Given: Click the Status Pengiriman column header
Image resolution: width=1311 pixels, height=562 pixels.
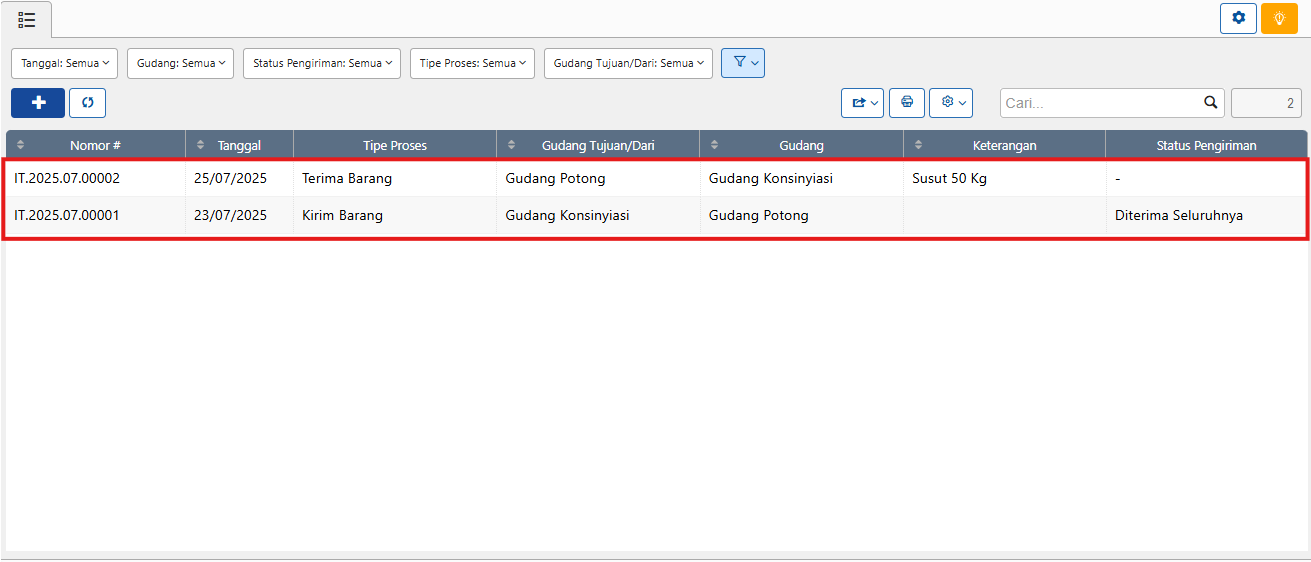Looking at the screenshot, I should pyautogui.click(x=1206, y=145).
